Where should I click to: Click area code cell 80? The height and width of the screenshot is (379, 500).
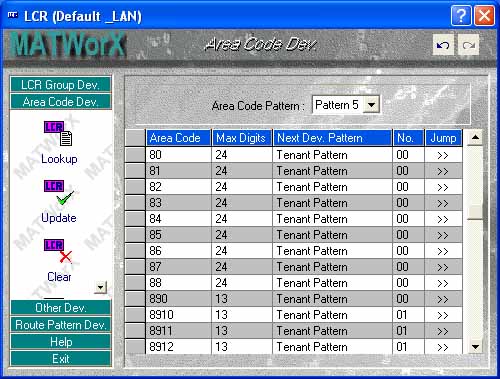pyautogui.click(x=179, y=155)
